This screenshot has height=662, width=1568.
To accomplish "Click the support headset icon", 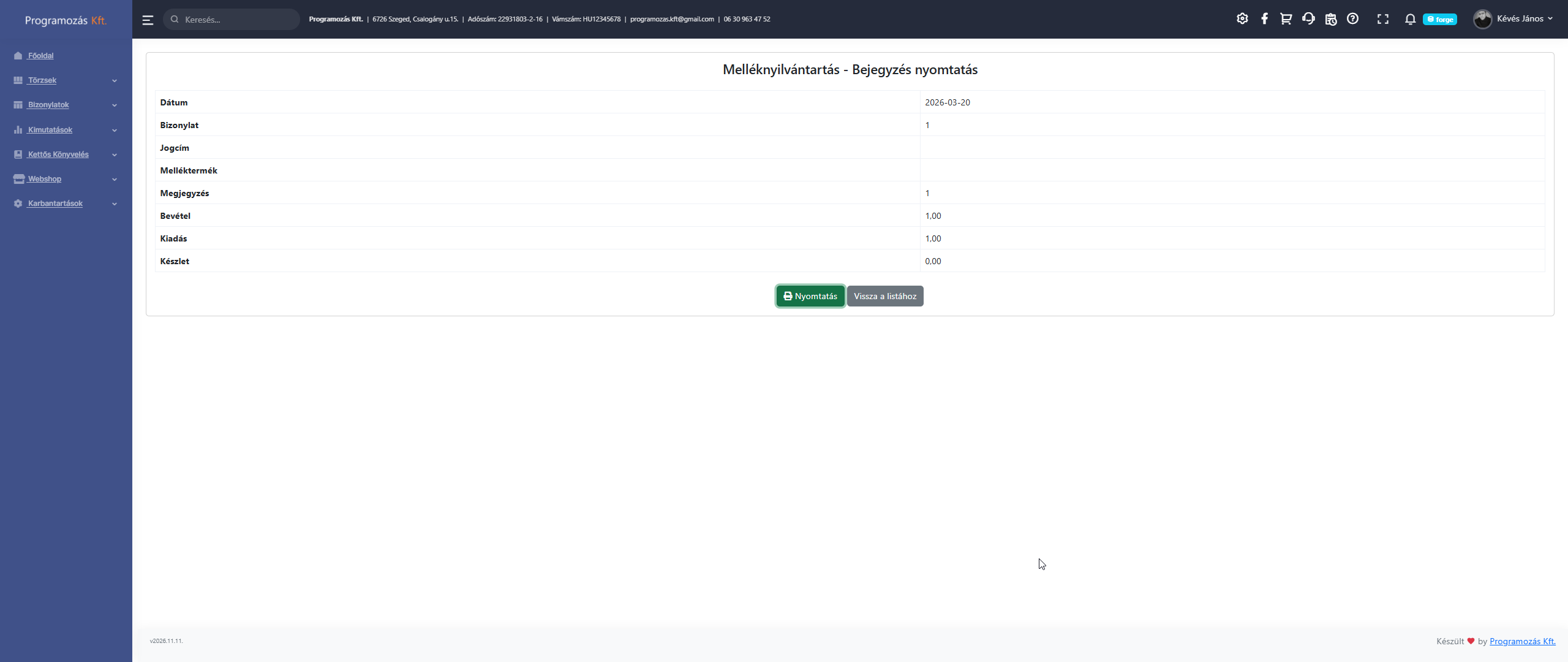I will [x=1308, y=19].
